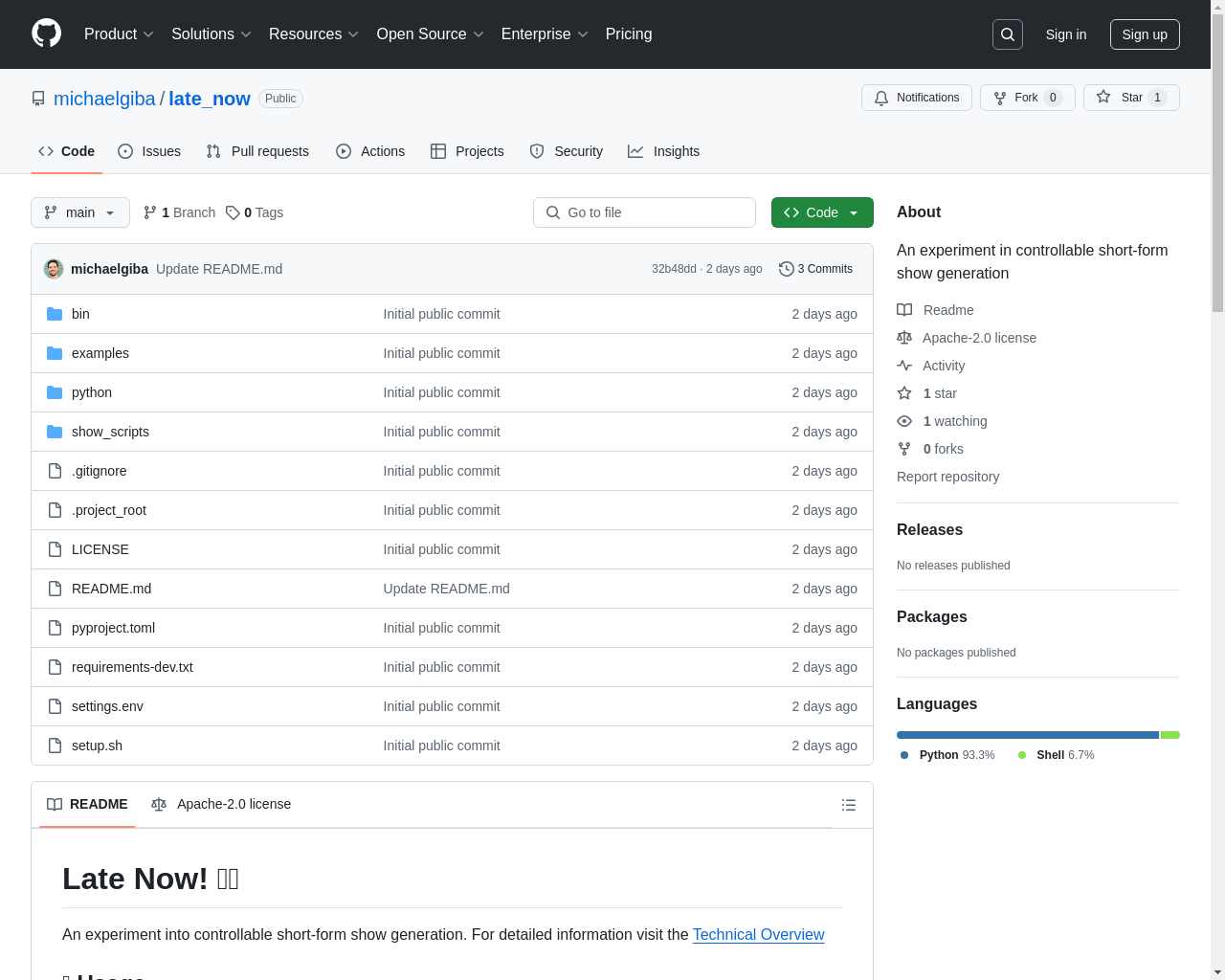1225x980 pixels.
Task: Open the Pricing page
Action: tap(629, 34)
